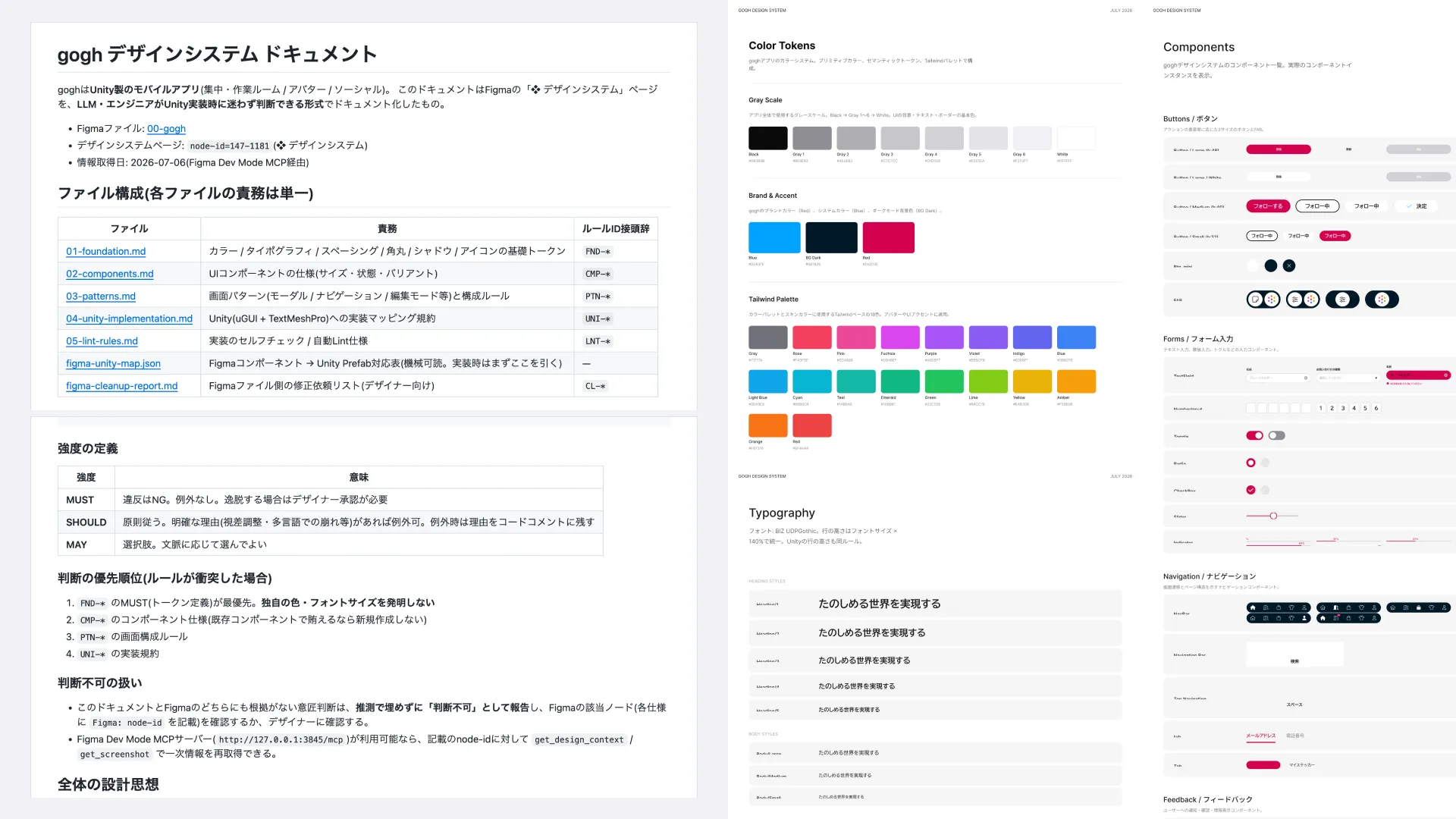
Task: Open the 02-components.md link
Action: (x=109, y=274)
